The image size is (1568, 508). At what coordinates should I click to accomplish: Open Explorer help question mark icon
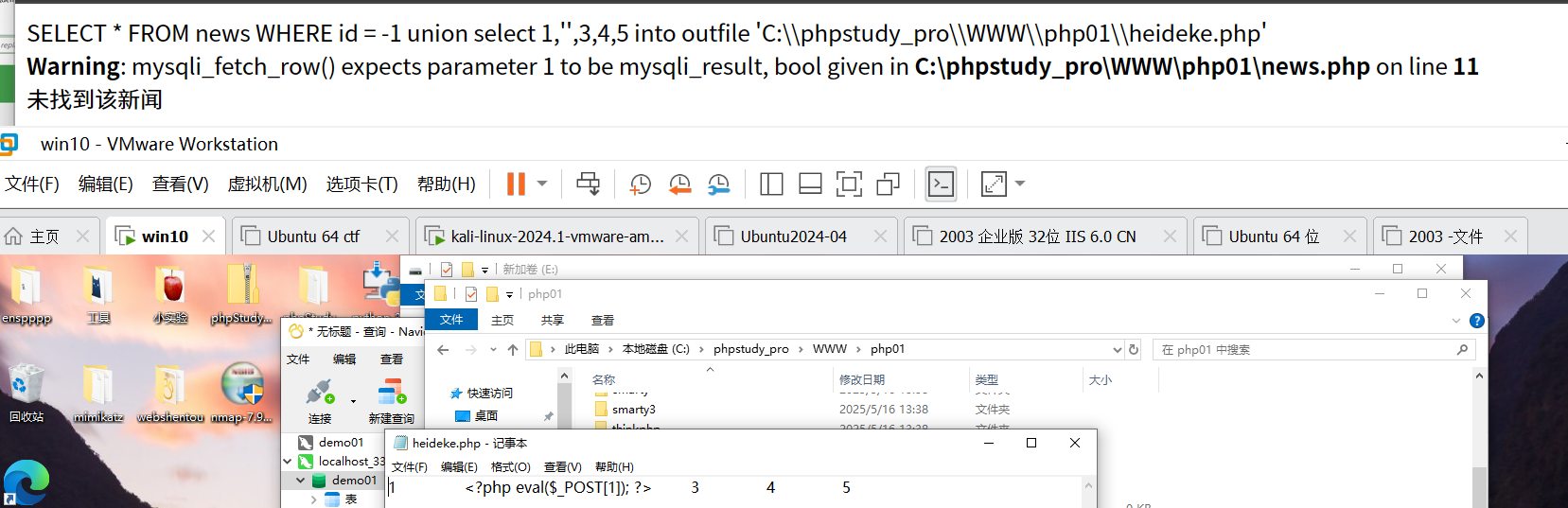point(1476,321)
